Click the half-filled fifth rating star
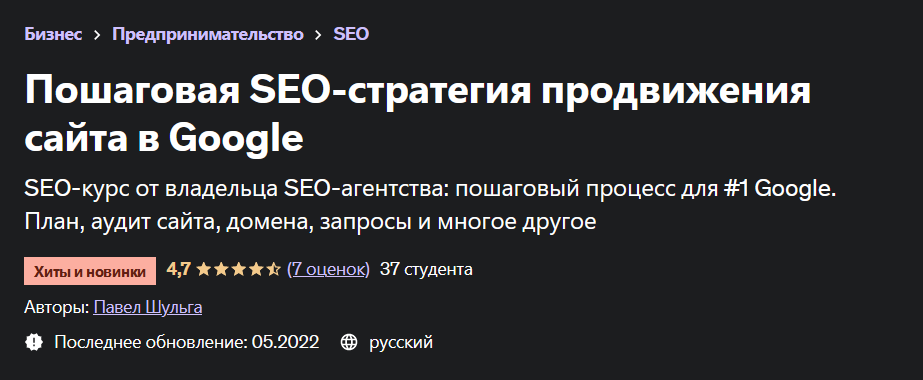Screen dimensions: 923x380 [273, 270]
